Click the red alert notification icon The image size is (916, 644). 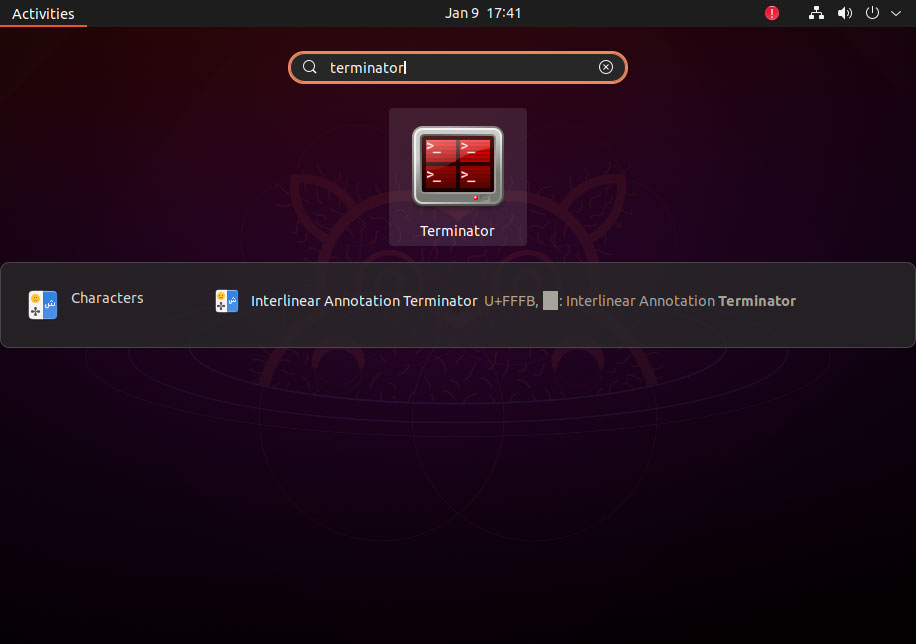[772, 13]
